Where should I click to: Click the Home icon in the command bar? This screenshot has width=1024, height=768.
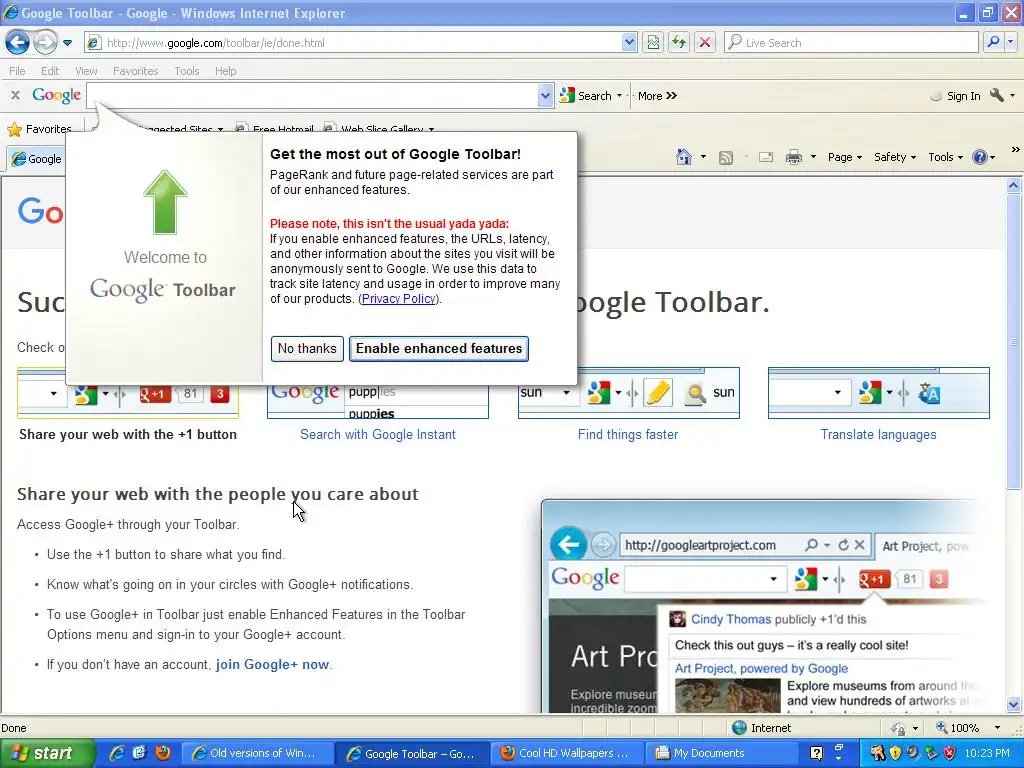(684, 157)
